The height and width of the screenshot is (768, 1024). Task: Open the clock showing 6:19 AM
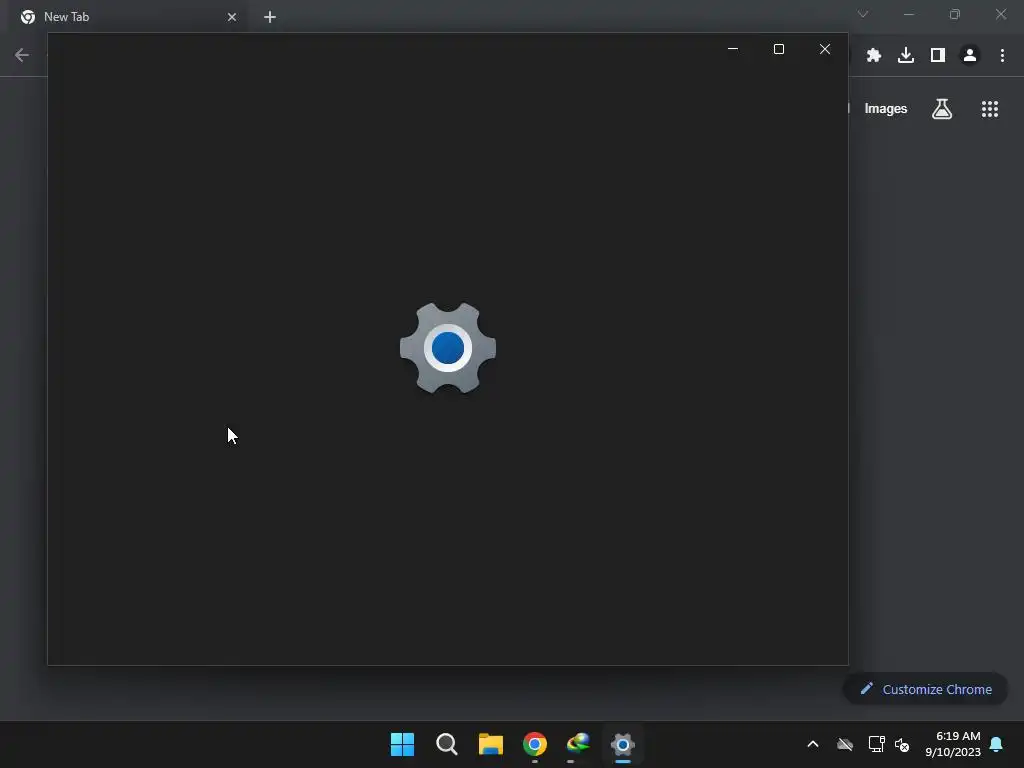click(x=953, y=744)
